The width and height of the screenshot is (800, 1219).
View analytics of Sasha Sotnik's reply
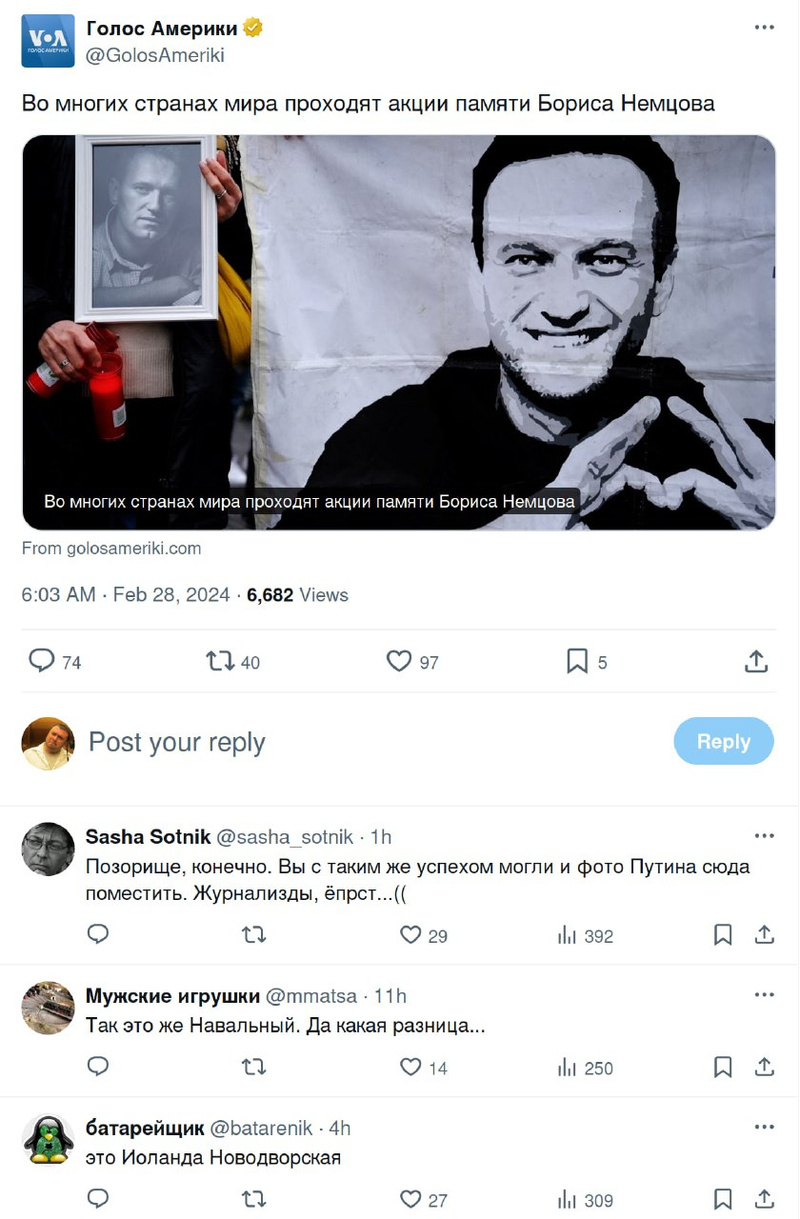(567, 935)
